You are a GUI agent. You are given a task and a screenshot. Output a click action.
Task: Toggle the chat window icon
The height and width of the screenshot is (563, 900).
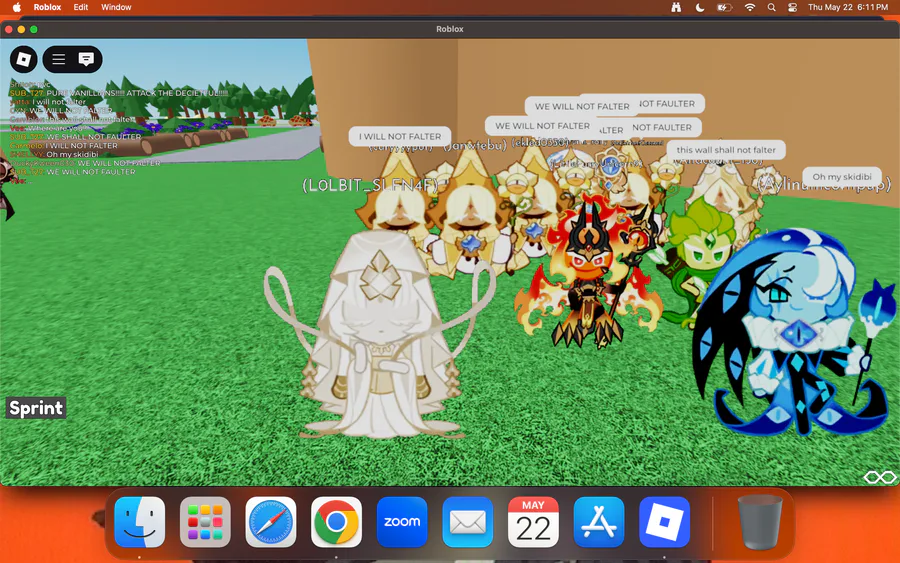(86, 59)
